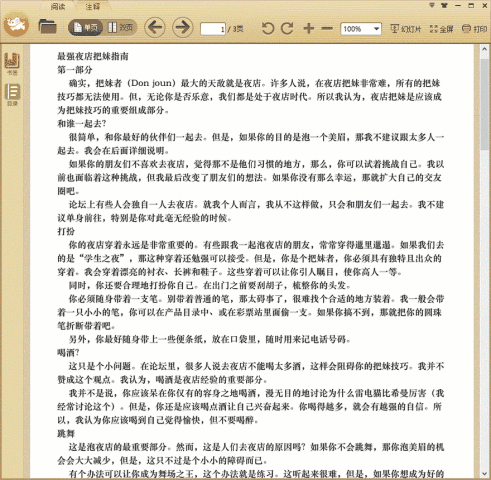Zoom in with the plus icon
Screen dimensions: 491x480
(x=309, y=28)
